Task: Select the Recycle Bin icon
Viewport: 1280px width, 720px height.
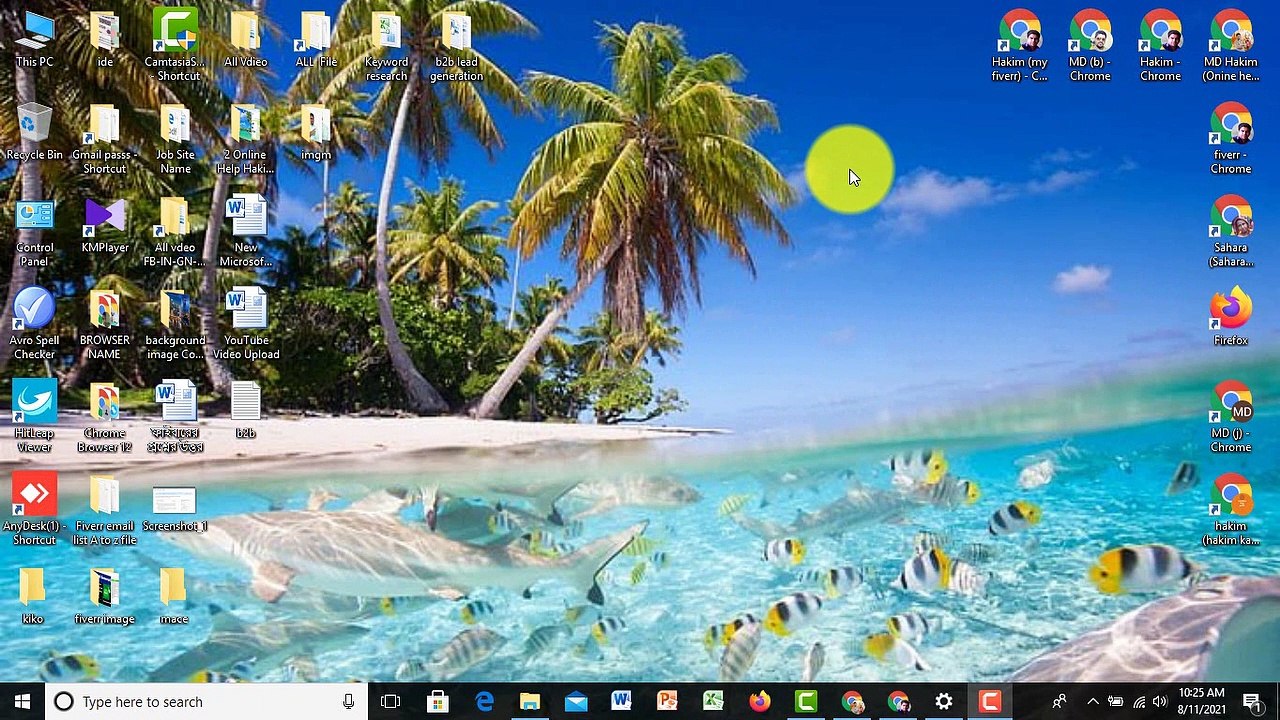Action: point(34,133)
